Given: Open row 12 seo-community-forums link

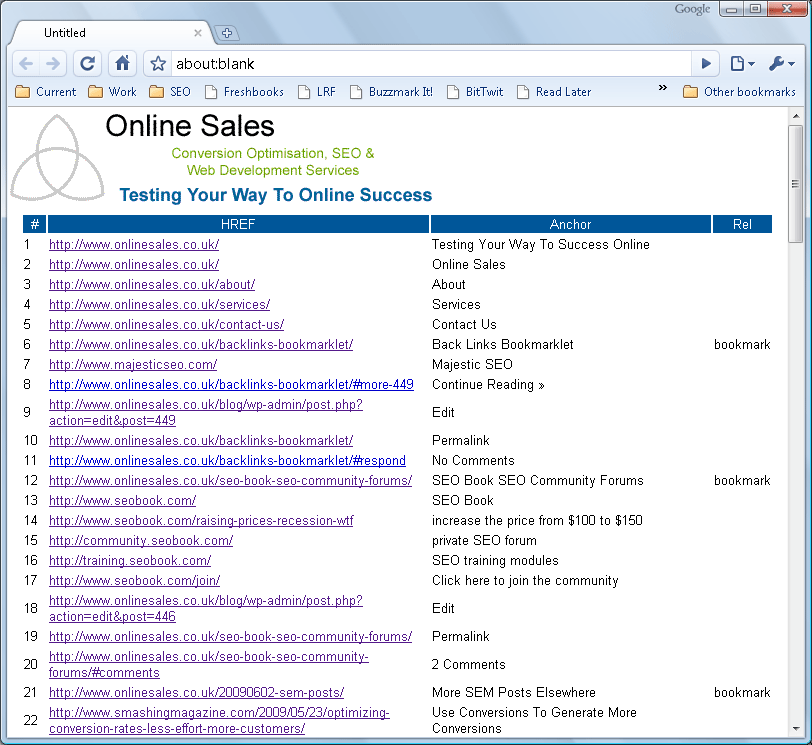Looking at the screenshot, I should [230, 480].
